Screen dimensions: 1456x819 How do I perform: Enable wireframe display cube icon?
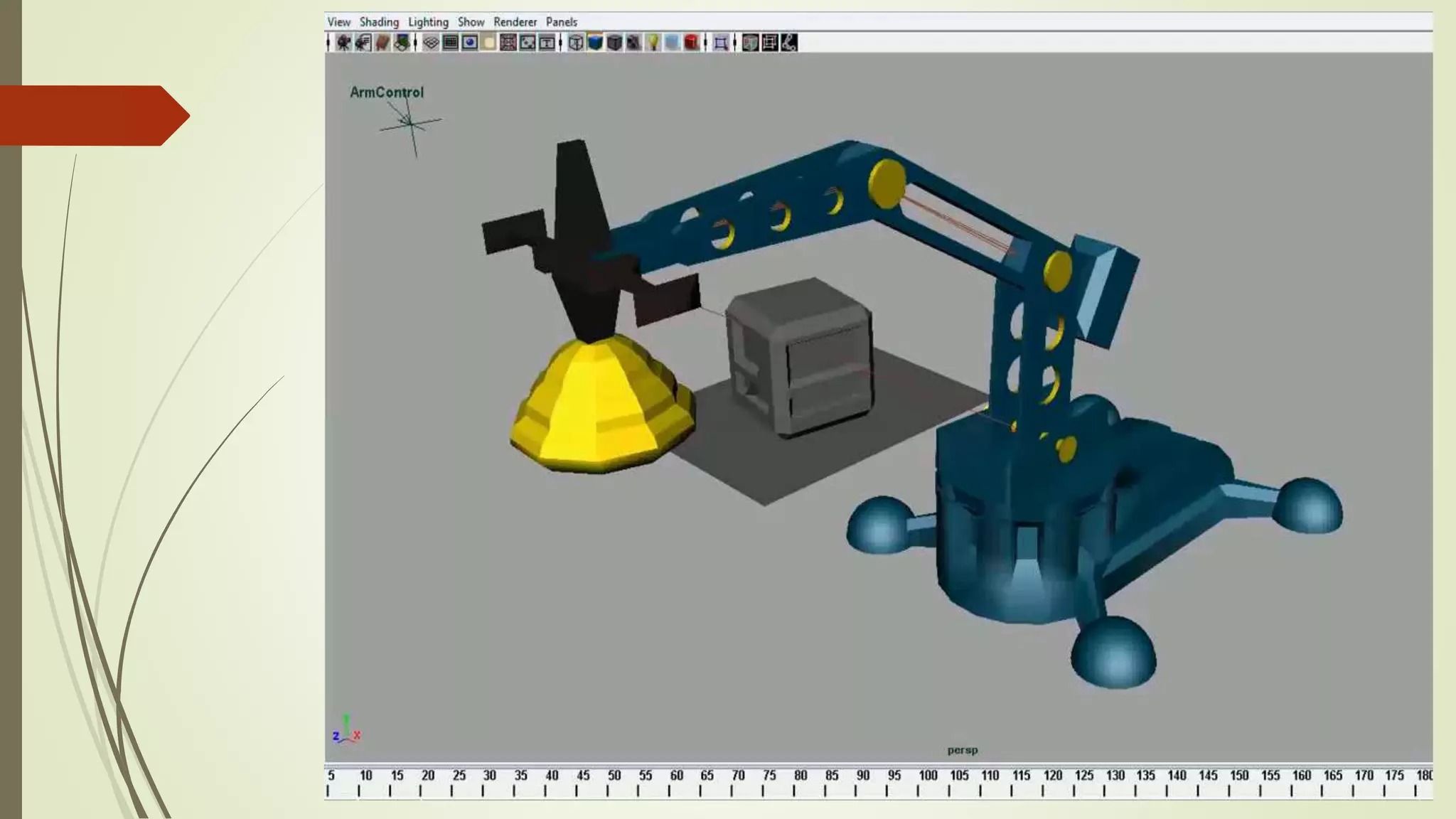pyautogui.click(x=576, y=43)
